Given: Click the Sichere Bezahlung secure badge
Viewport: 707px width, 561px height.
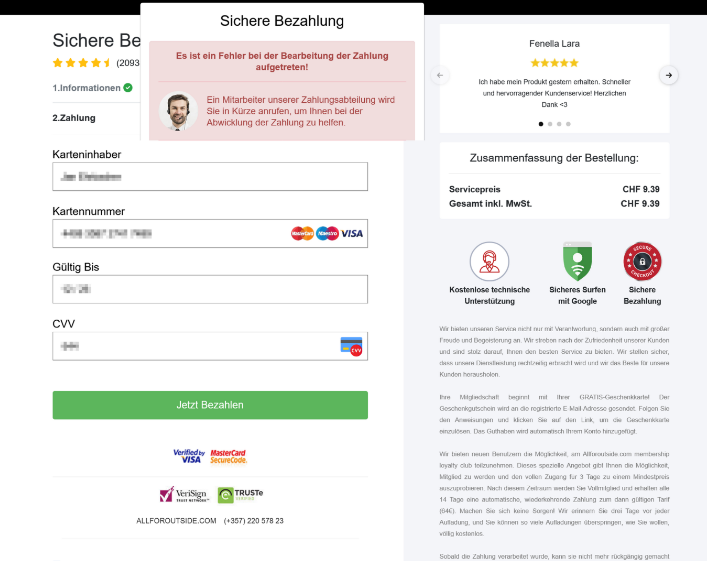Looking at the screenshot, I should coord(642,262).
